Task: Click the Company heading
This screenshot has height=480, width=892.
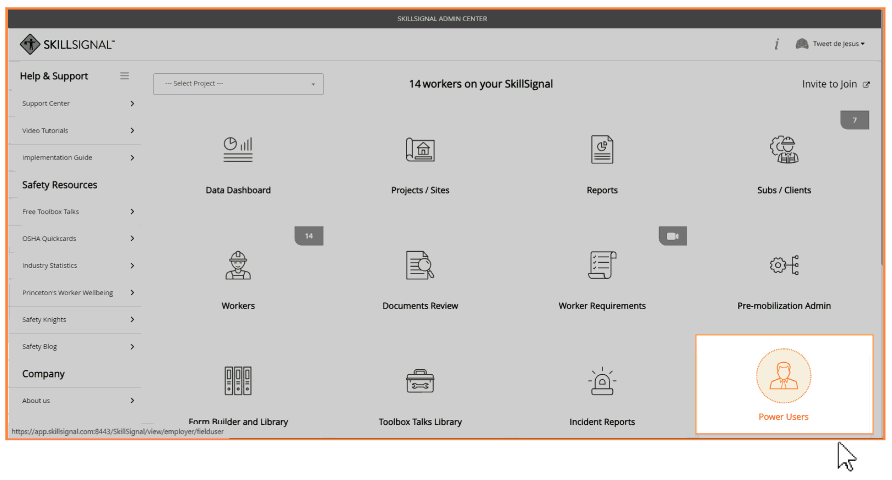Action: pos(43,374)
